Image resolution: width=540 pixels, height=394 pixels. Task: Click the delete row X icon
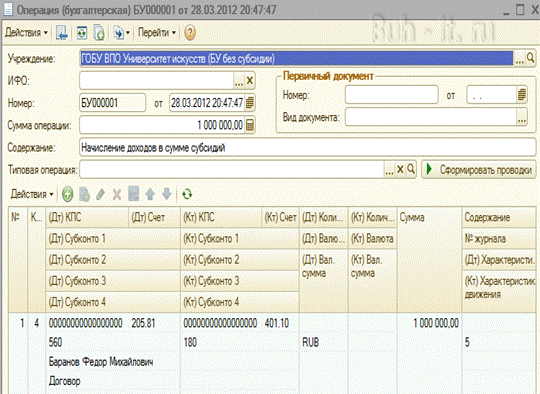tap(117, 195)
